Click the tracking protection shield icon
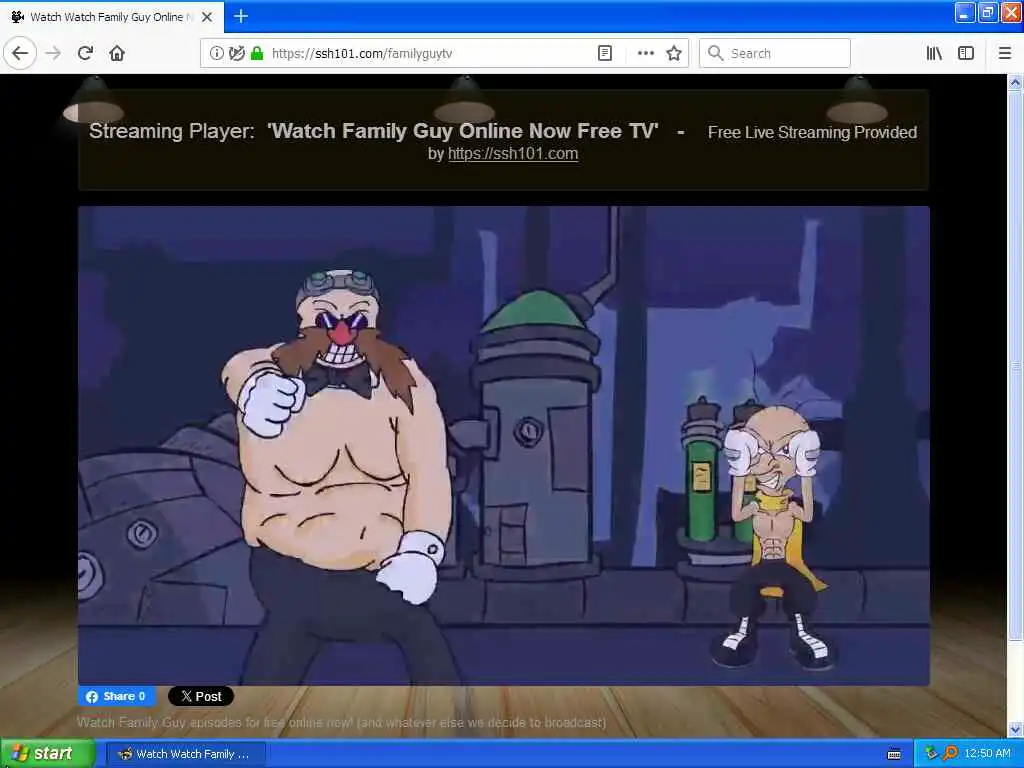The height and width of the screenshot is (768, 1024). (x=236, y=54)
